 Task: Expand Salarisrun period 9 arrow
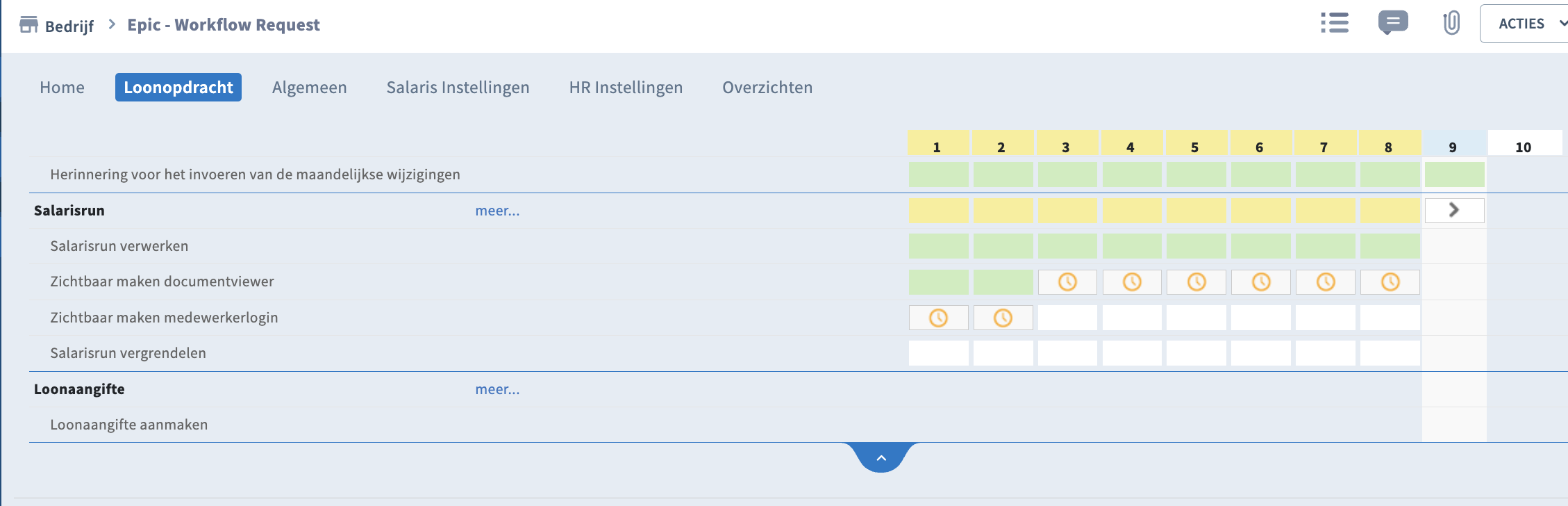[x=1454, y=210]
